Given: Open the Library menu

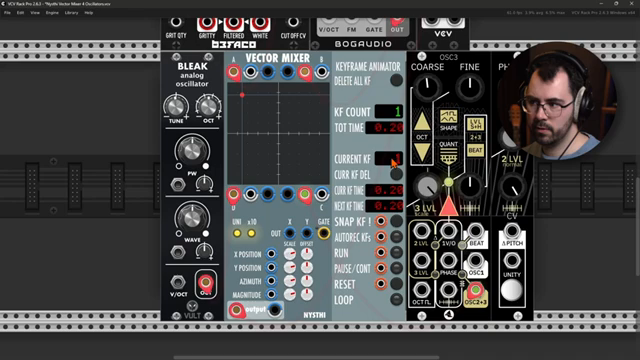Looking at the screenshot, I should tap(71, 13).
